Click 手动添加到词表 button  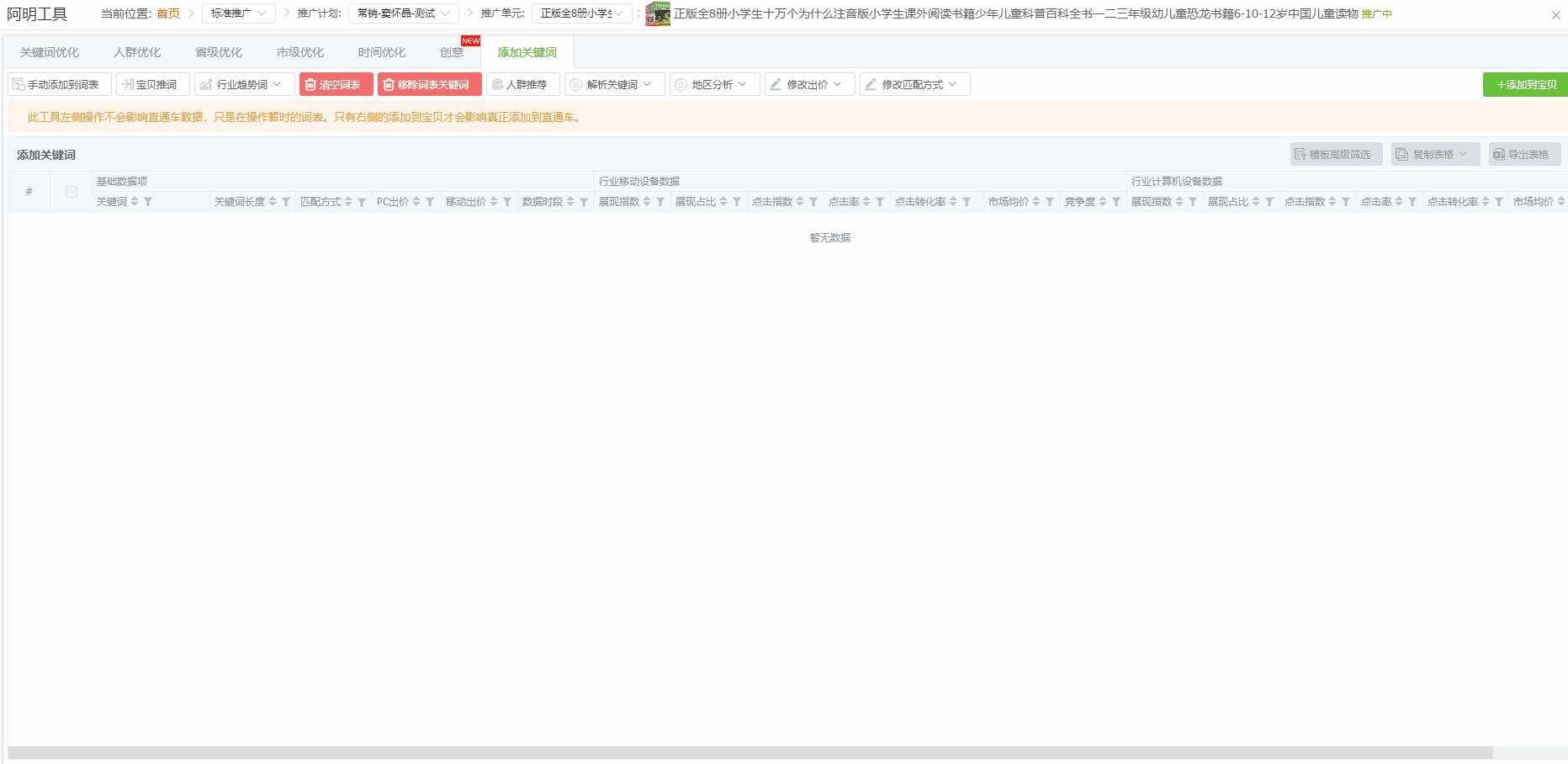point(60,84)
